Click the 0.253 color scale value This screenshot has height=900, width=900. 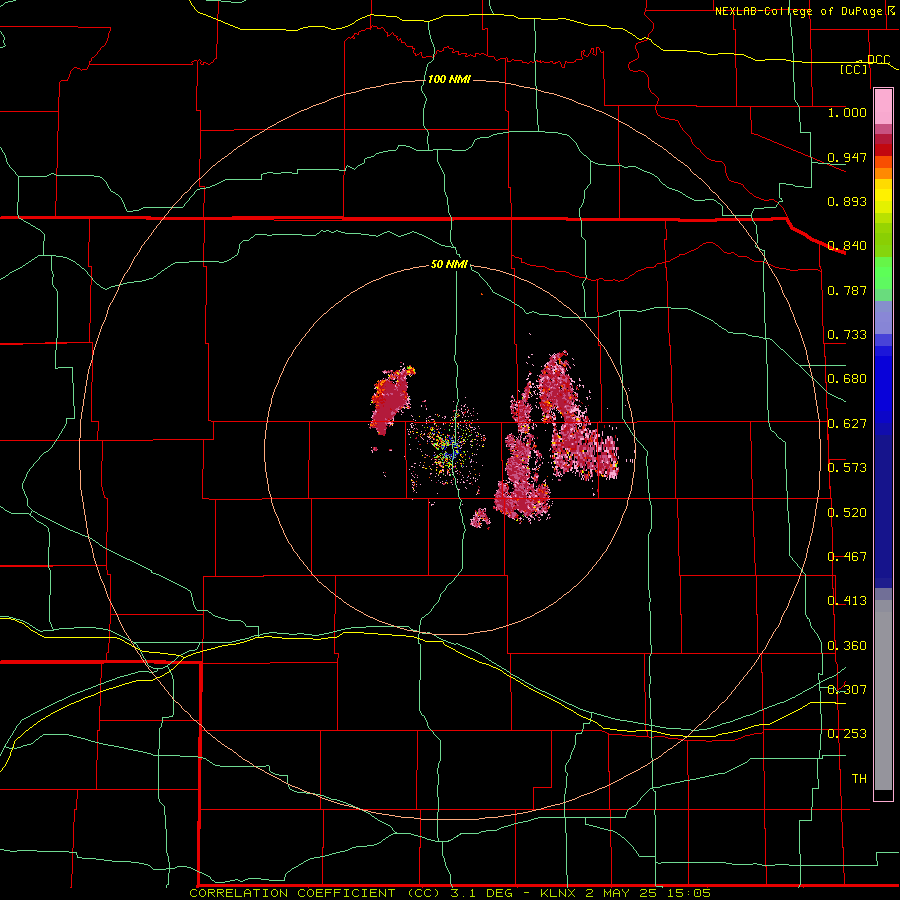click(x=847, y=734)
